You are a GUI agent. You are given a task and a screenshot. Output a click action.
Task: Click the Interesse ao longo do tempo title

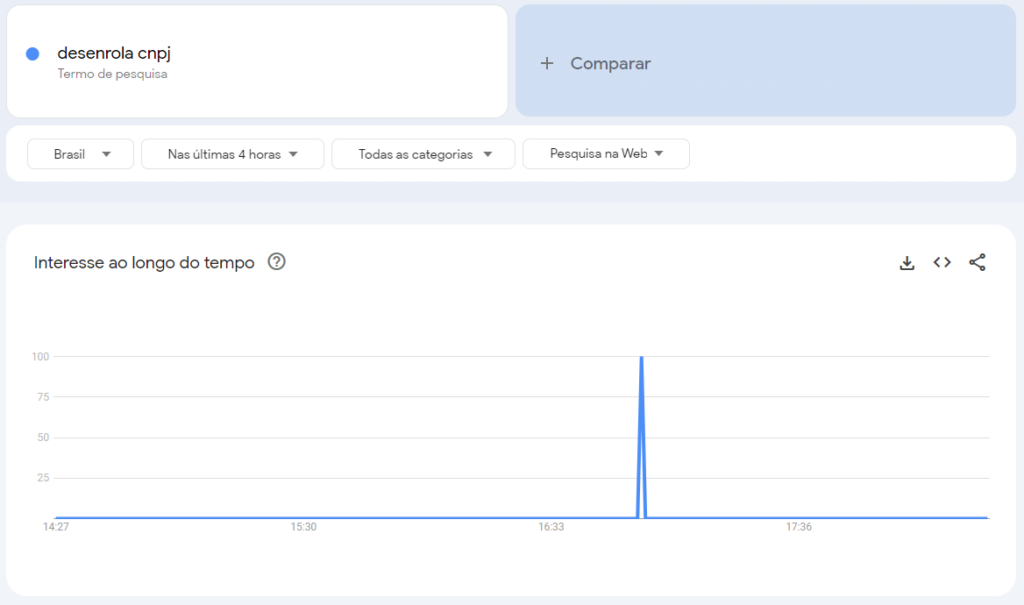(144, 263)
